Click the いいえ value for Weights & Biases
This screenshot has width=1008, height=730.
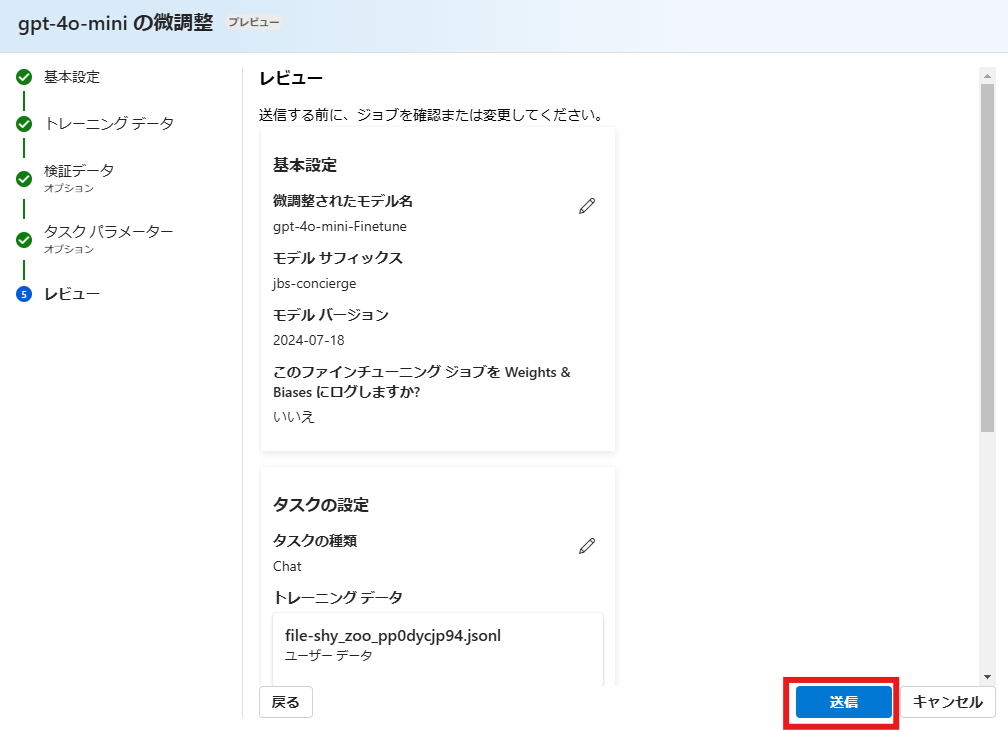click(x=294, y=416)
